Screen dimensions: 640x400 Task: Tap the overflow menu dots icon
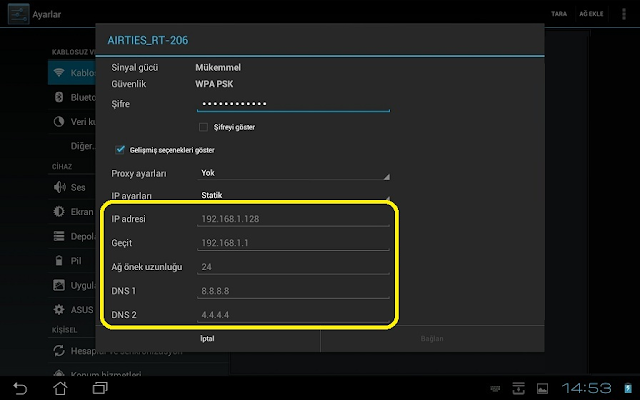click(624, 14)
